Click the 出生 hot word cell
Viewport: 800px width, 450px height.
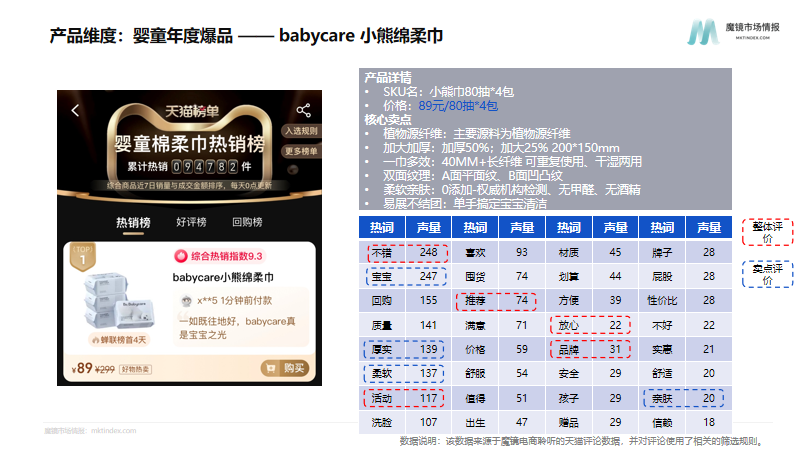476,422
